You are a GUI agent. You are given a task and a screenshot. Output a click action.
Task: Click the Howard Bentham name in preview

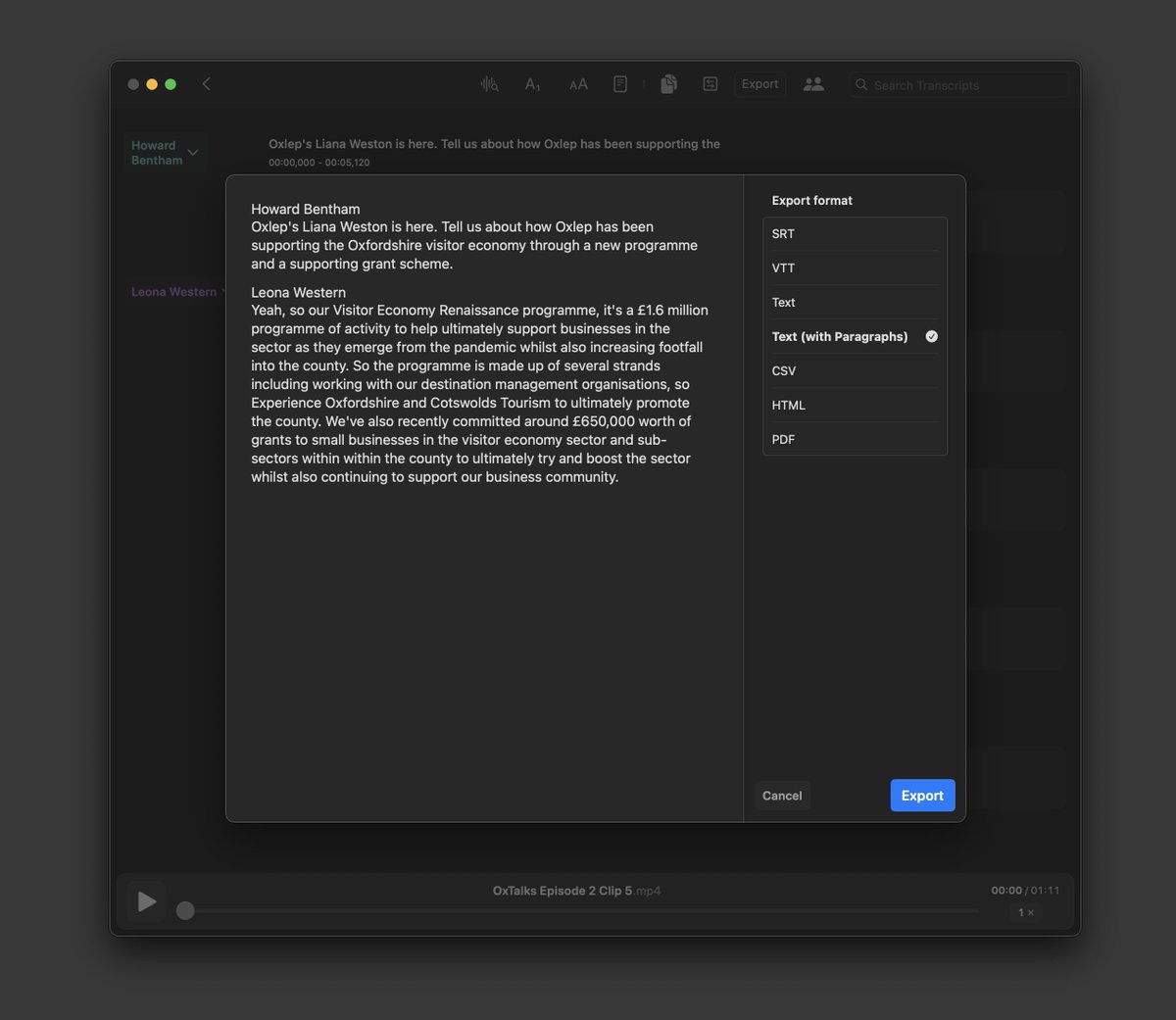point(305,209)
